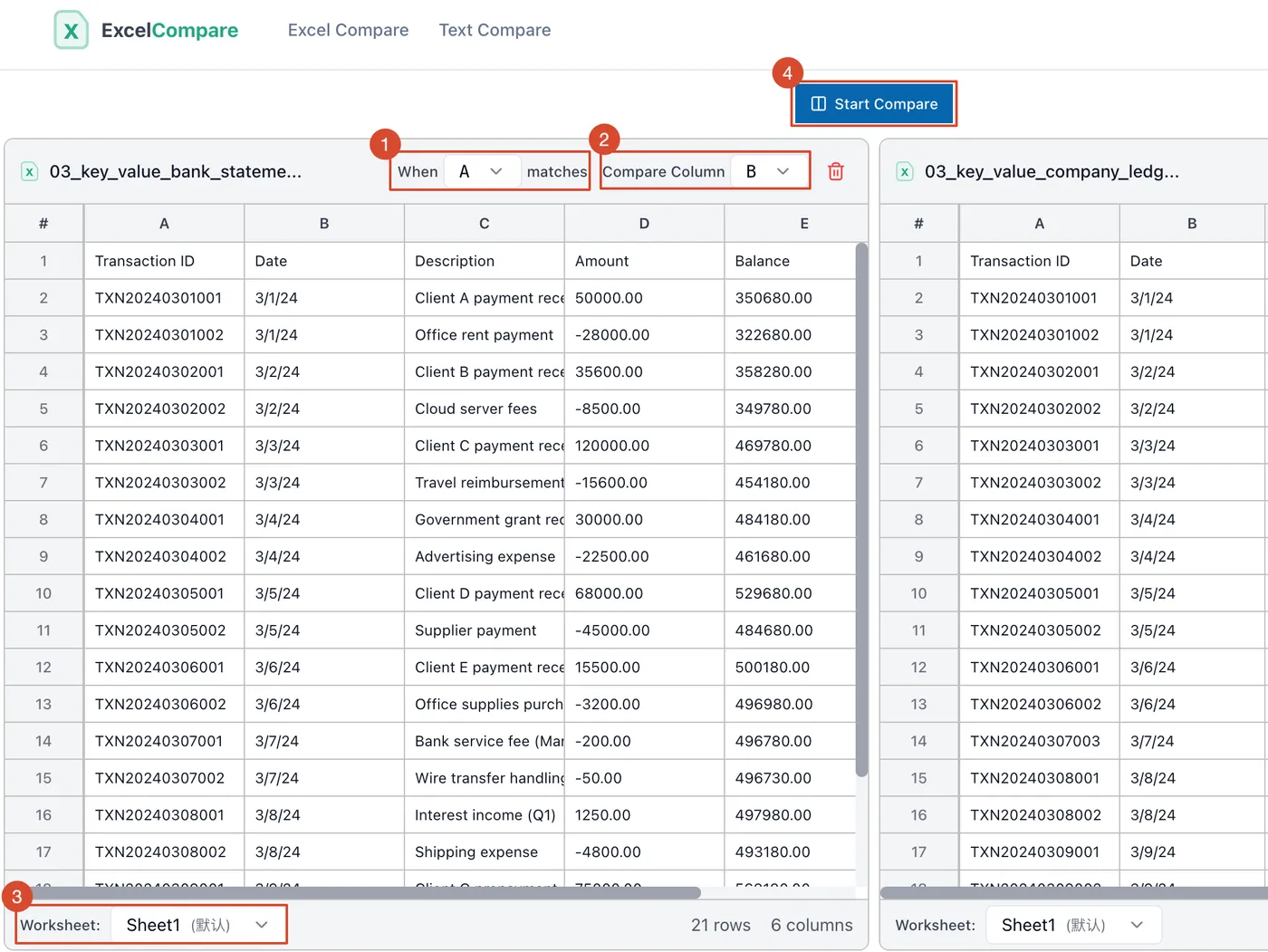1268x952 pixels.
Task: Click cell 'Office supplies purch'
Action: (x=484, y=705)
